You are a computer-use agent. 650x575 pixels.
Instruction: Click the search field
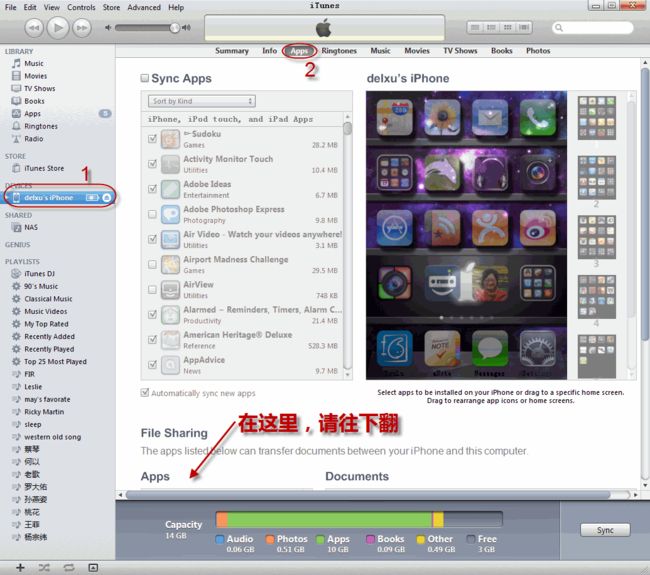point(592,28)
